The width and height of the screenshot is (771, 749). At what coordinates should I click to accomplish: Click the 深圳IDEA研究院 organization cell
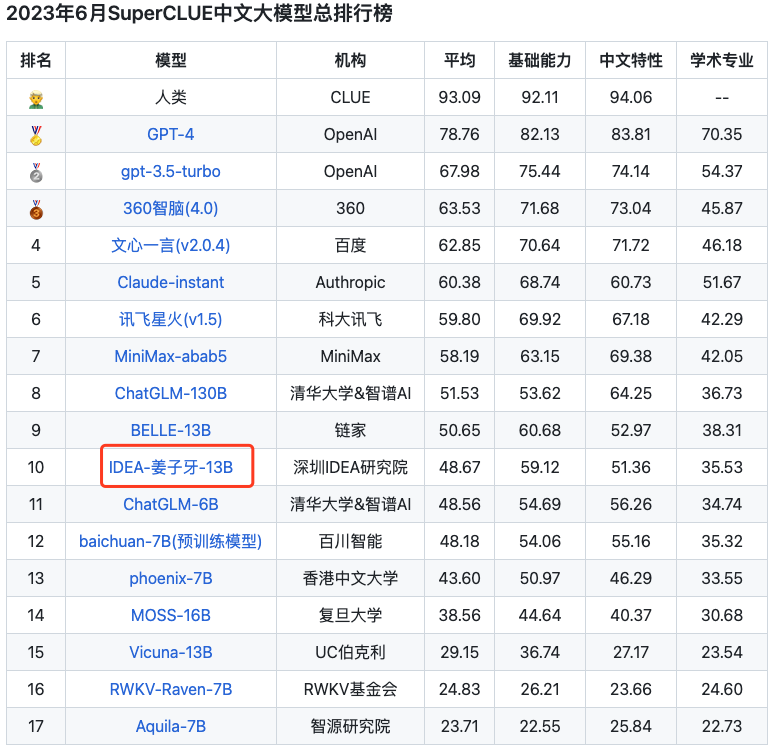click(350, 467)
